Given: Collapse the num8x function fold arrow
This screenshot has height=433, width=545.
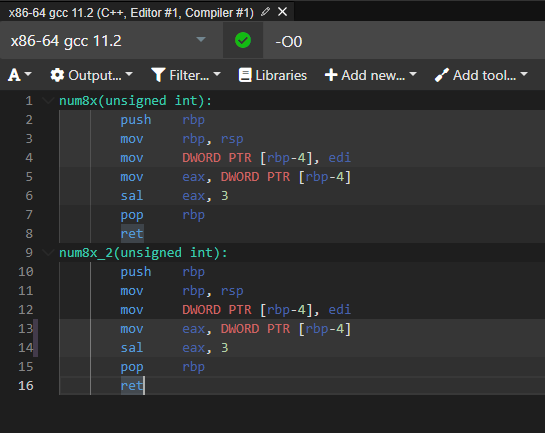Looking at the screenshot, I should pos(48,101).
